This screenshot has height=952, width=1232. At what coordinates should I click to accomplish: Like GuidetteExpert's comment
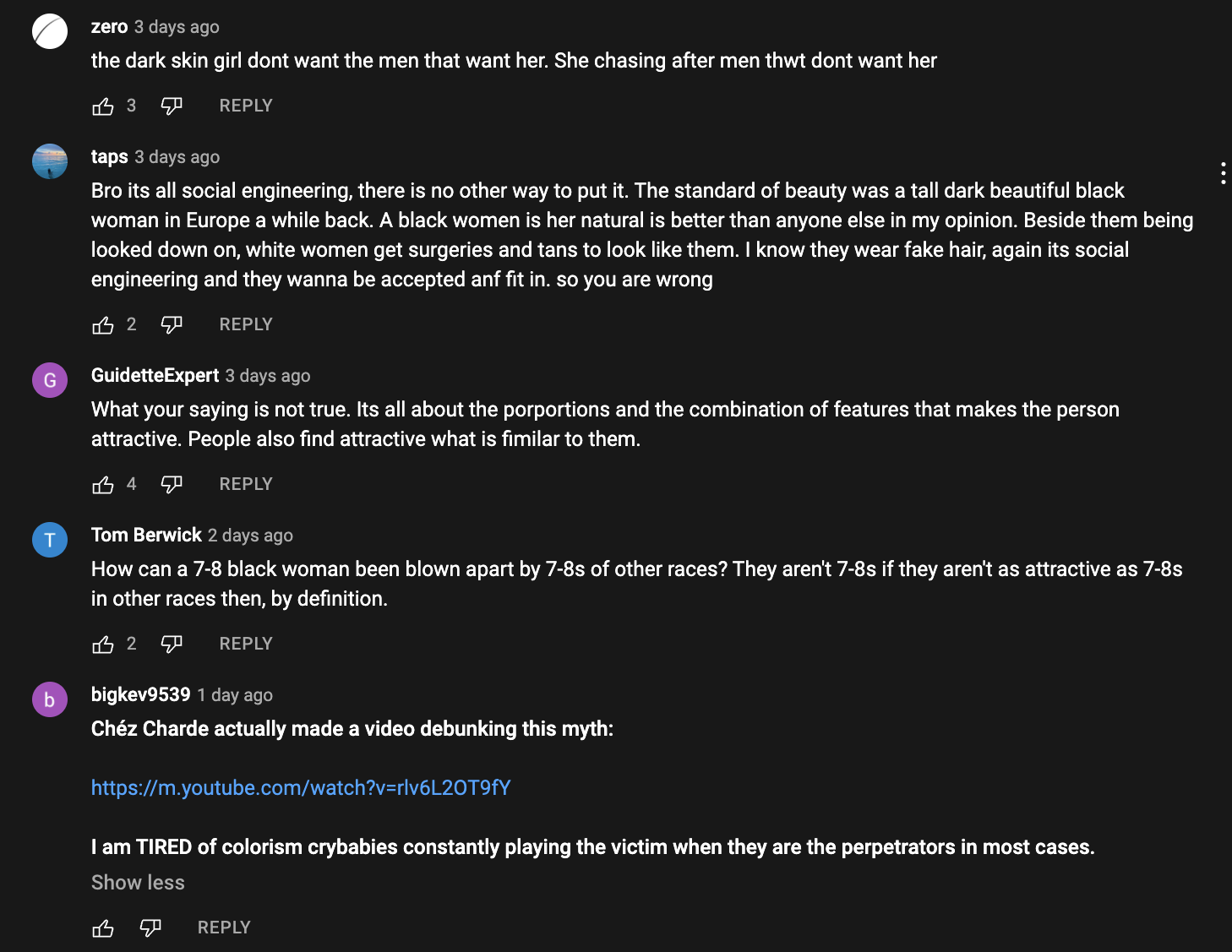click(103, 485)
